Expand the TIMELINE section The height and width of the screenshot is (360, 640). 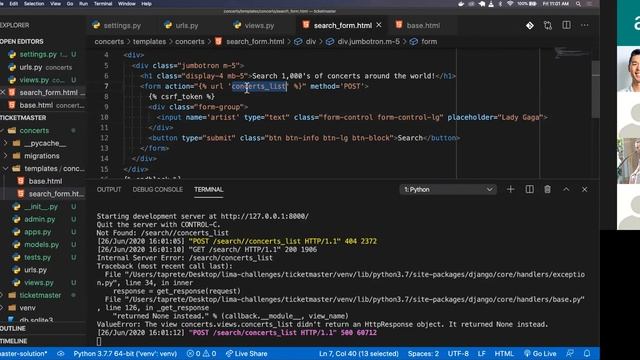pyautogui.click(x=14, y=341)
